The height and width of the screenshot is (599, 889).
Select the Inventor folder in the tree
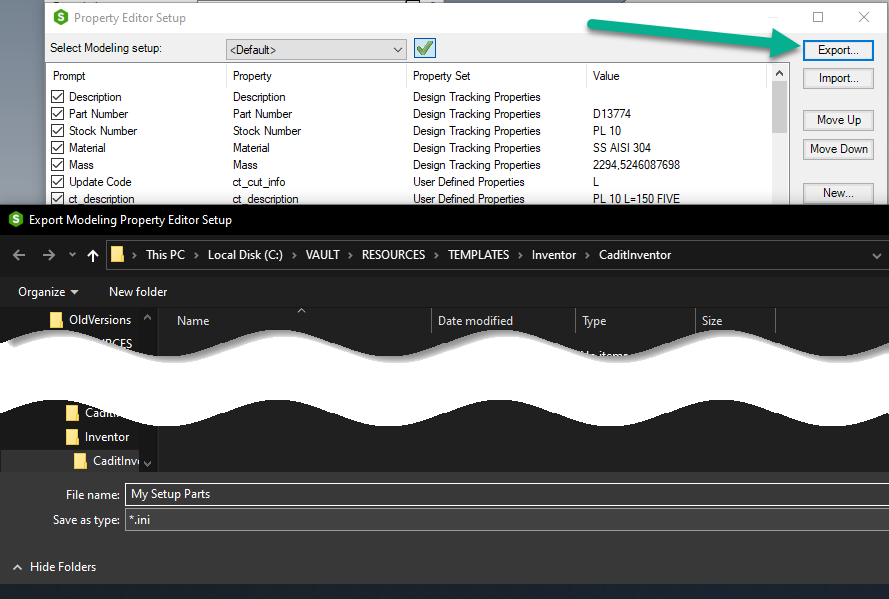[x=98, y=437]
